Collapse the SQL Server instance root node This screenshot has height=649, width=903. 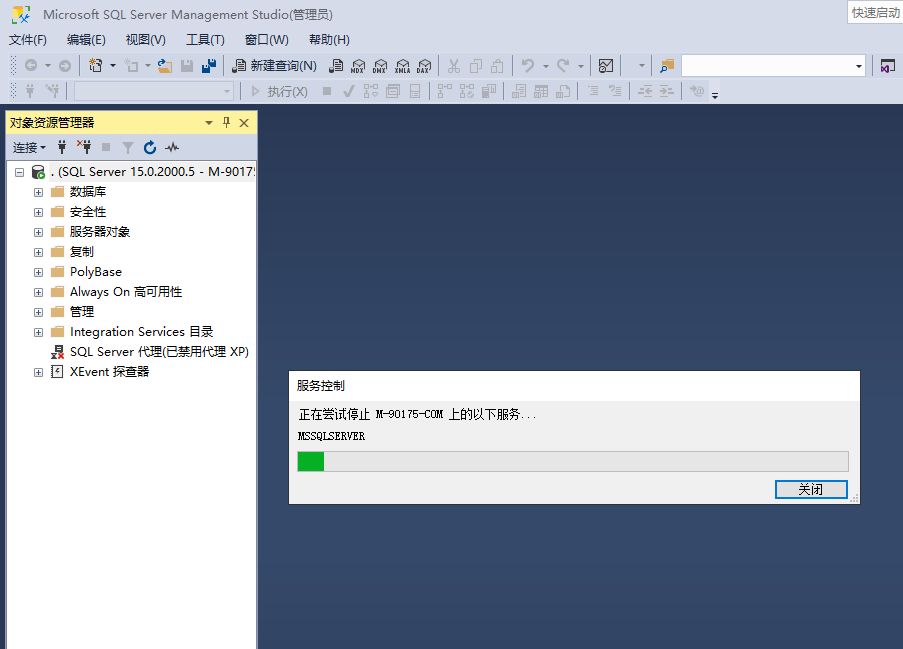tap(20, 172)
